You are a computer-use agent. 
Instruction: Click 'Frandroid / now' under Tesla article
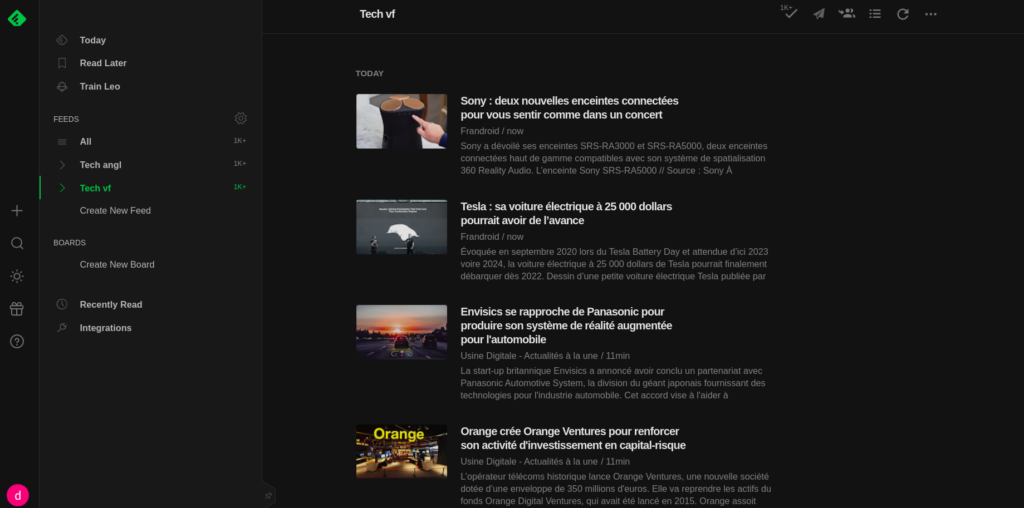click(492, 237)
